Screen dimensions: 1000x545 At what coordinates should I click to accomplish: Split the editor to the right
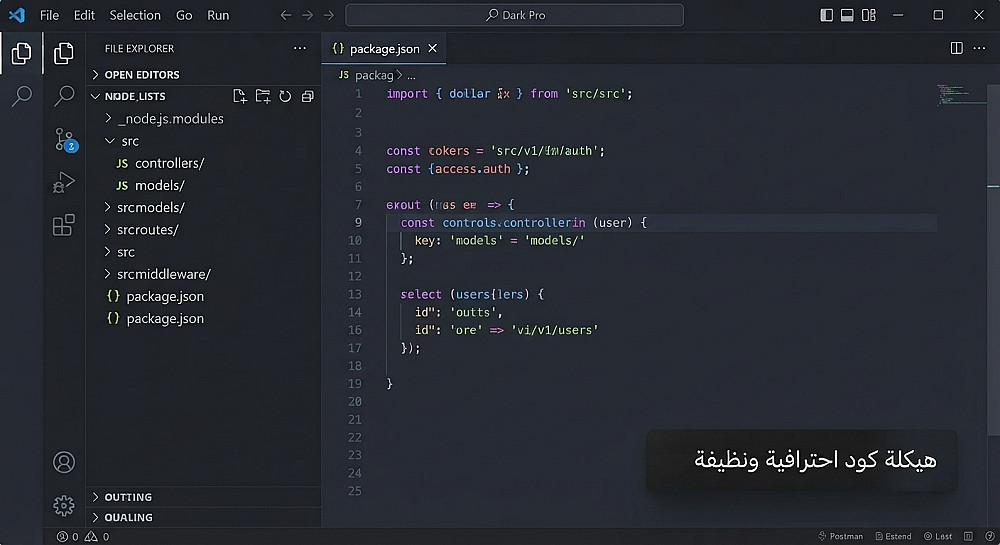pos(956,48)
